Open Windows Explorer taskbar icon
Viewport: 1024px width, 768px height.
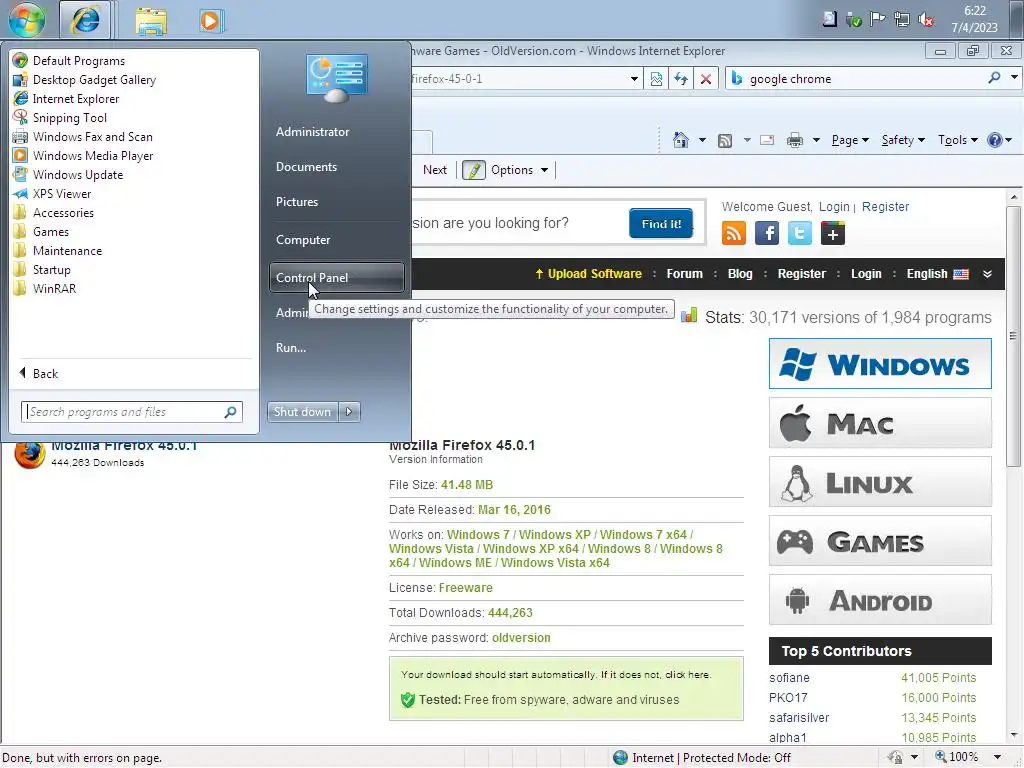click(x=151, y=20)
